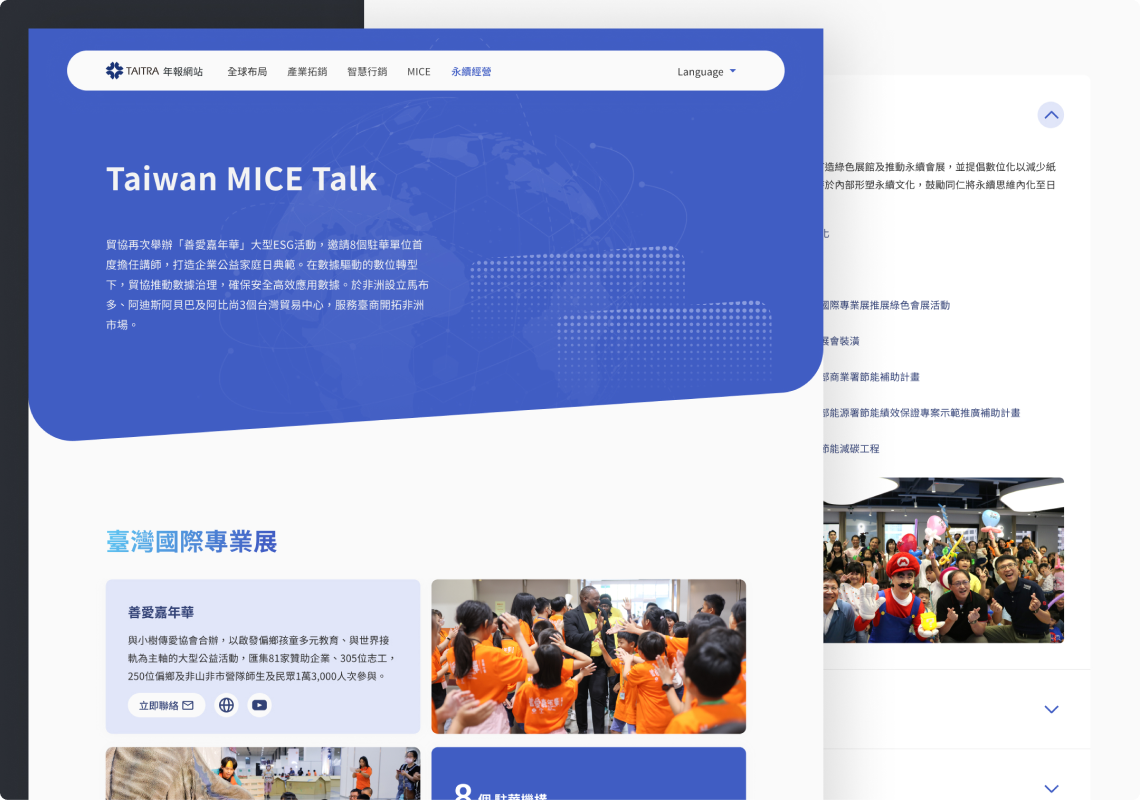Click the orange-shirt children photo
The image size is (1140, 800).
[x=588, y=656]
